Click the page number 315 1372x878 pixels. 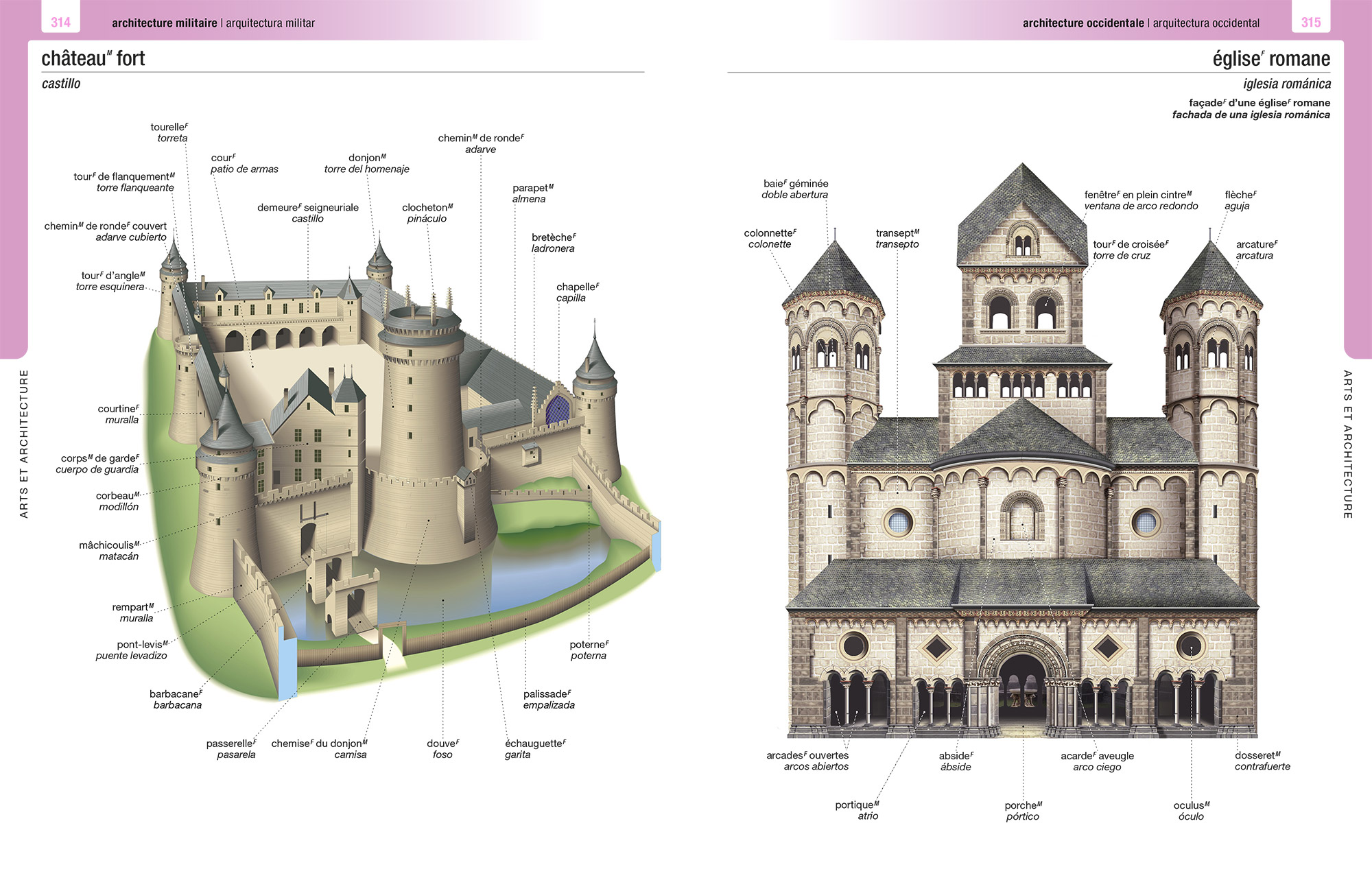1311,22
